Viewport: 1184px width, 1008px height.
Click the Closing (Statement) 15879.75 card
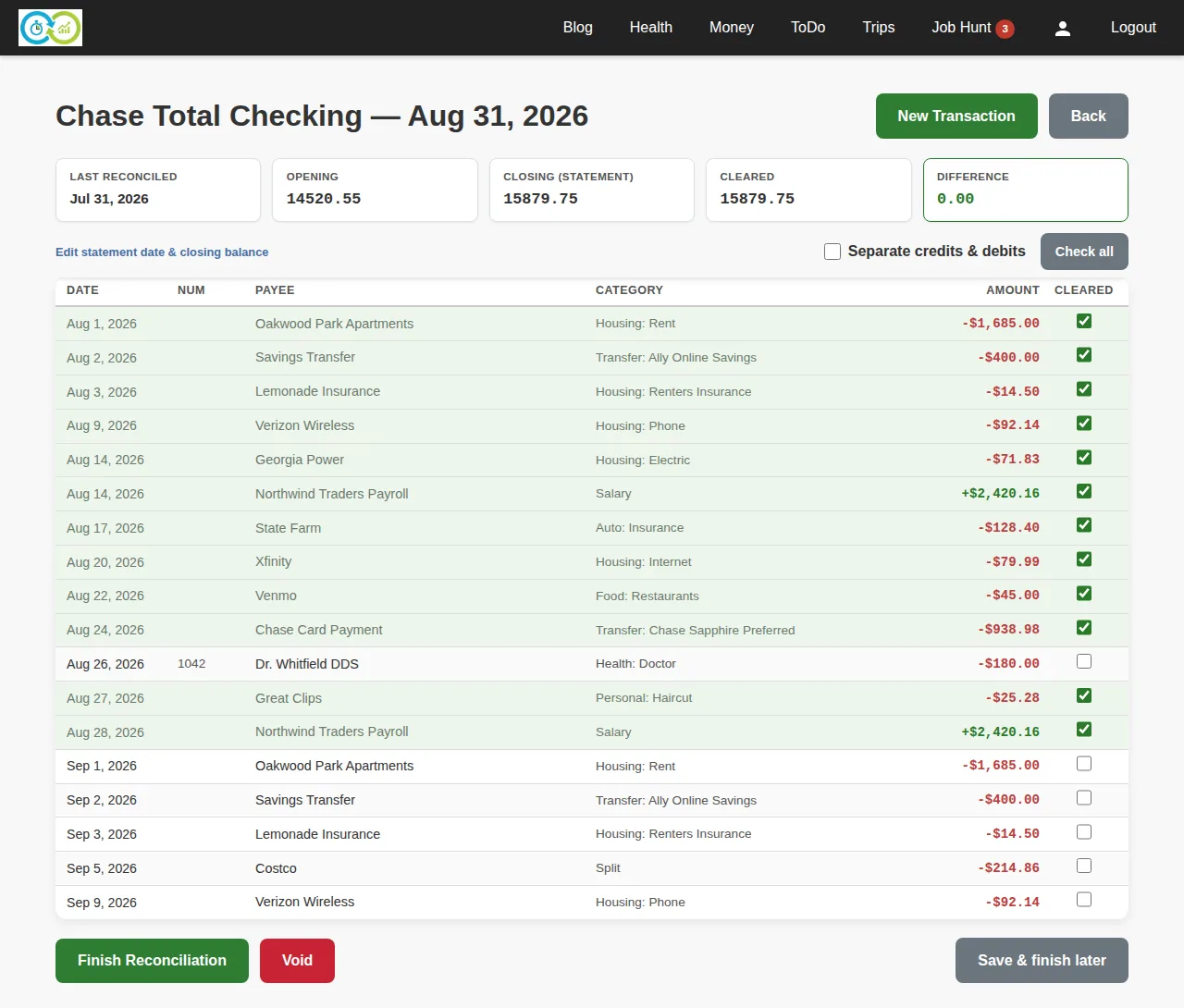[592, 190]
